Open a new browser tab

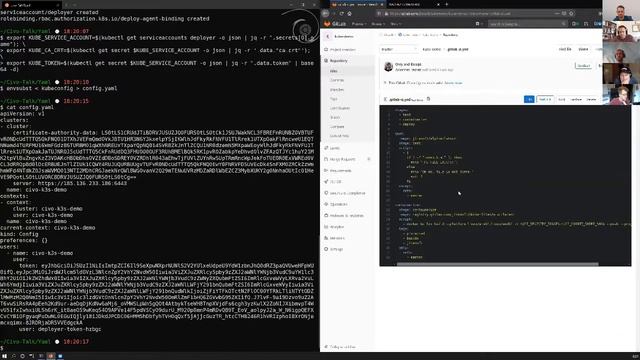click(x=447, y=4)
